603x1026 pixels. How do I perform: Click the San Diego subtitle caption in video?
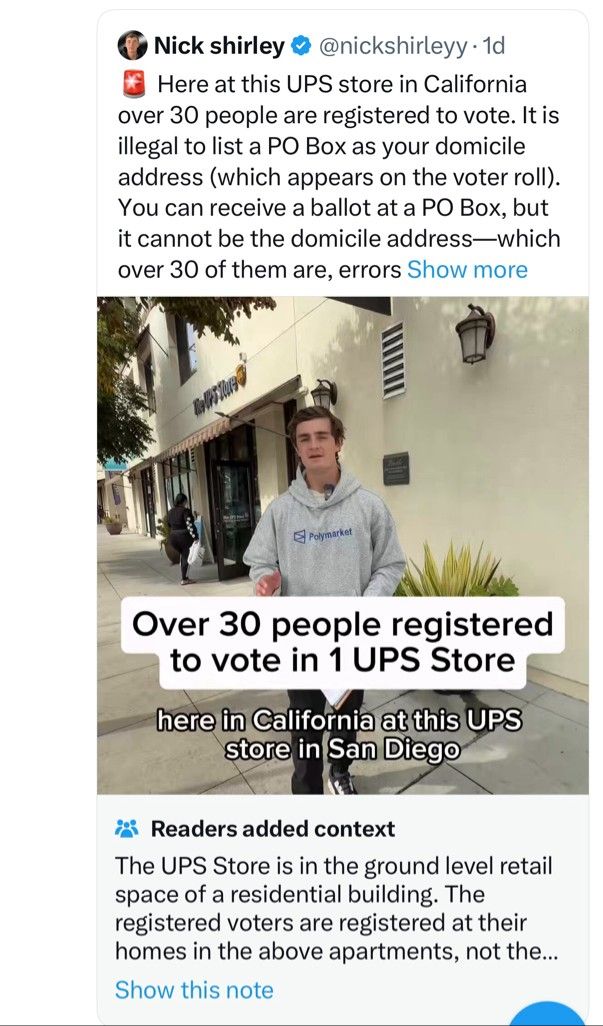(x=340, y=734)
